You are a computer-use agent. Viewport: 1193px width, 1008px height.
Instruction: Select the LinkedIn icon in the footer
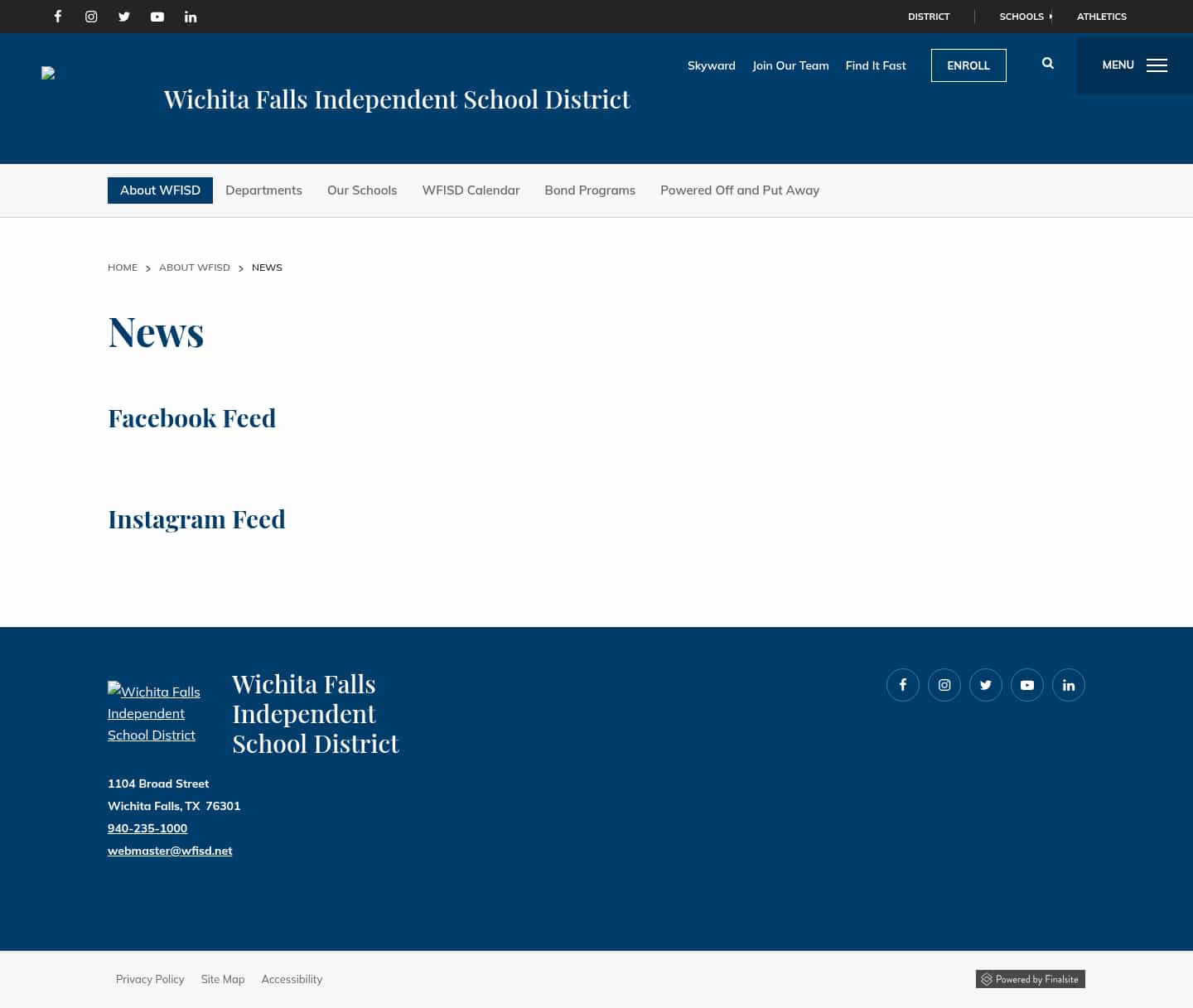[1069, 685]
